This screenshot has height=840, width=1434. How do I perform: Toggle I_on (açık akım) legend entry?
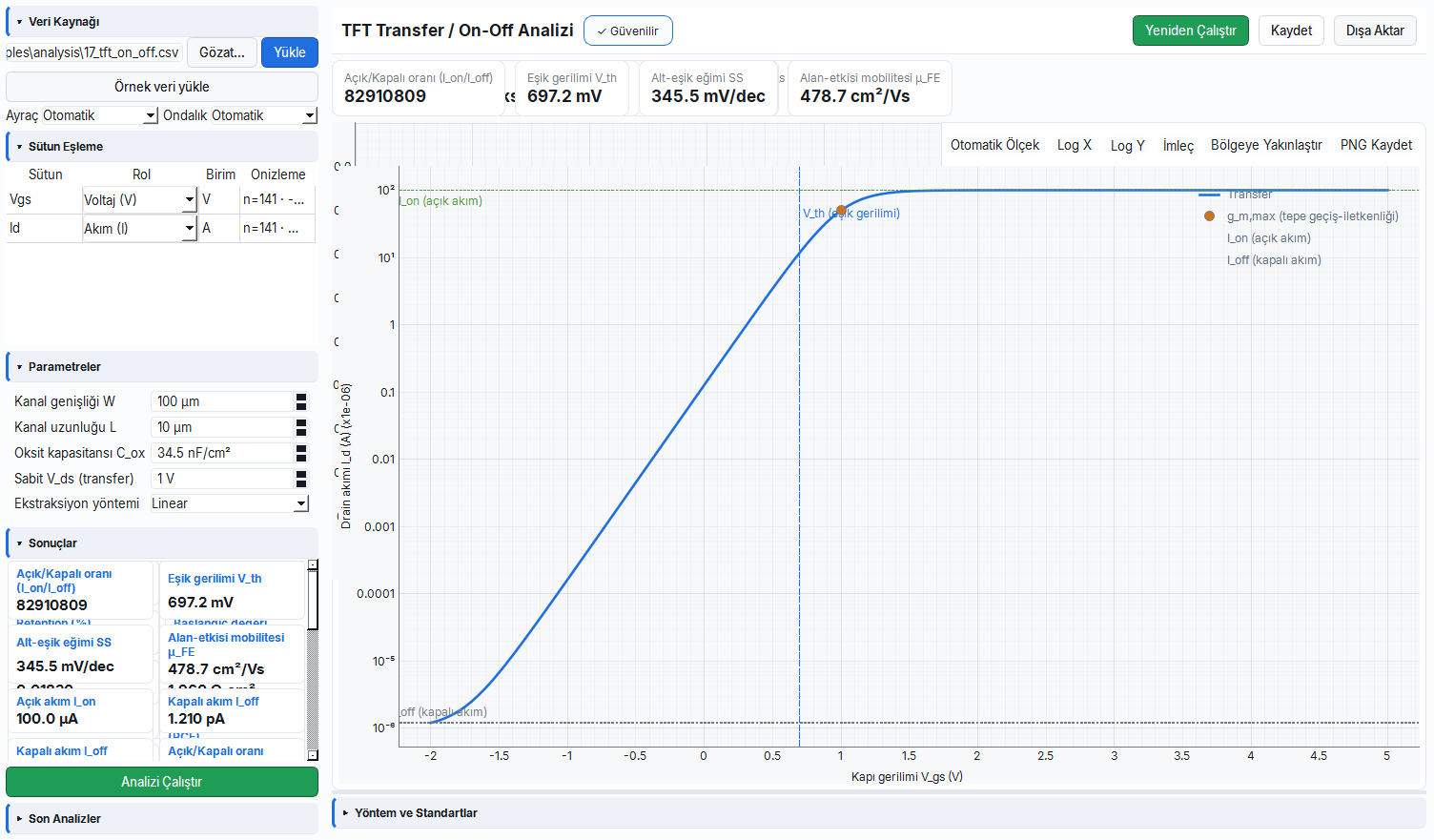(1268, 238)
